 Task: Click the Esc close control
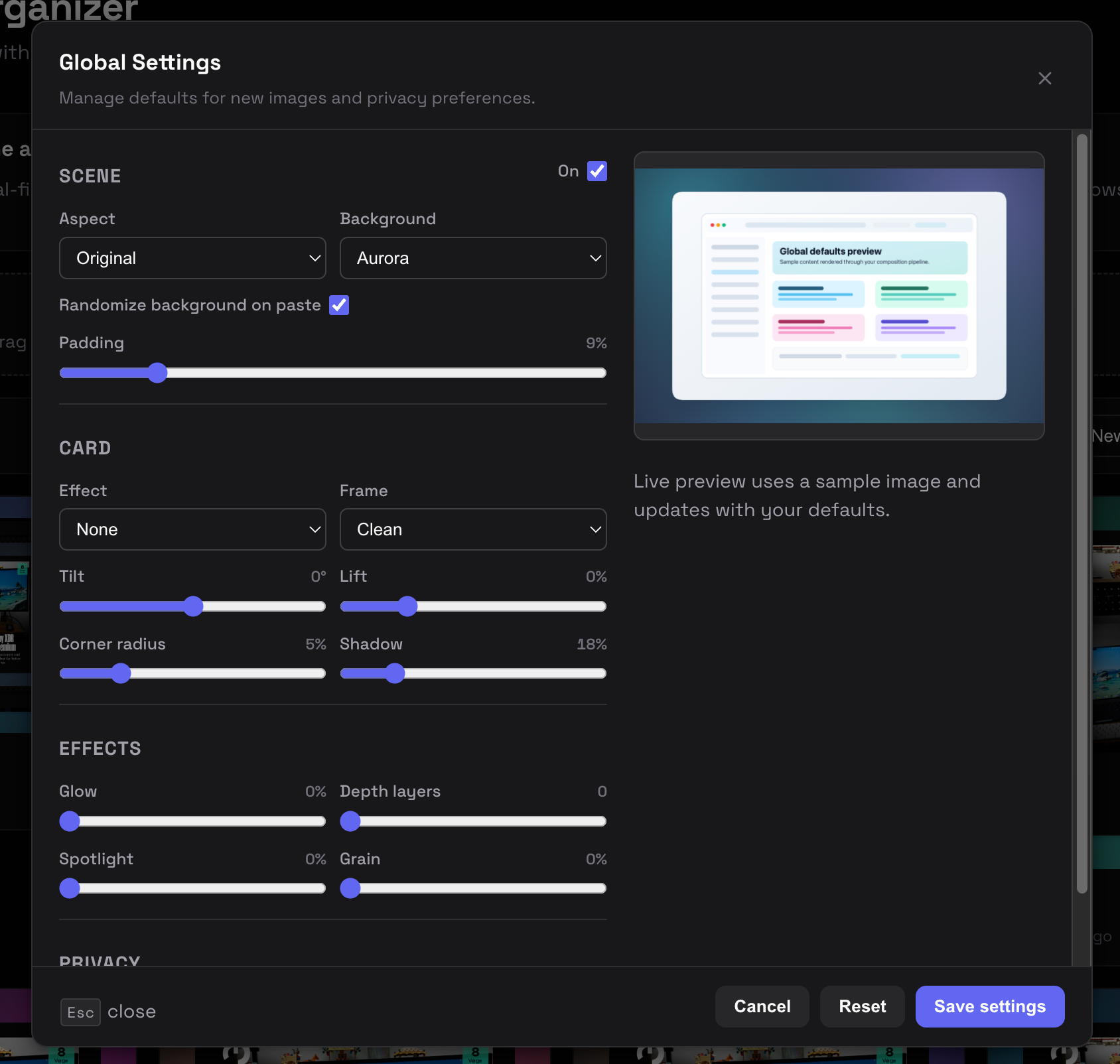108,1012
